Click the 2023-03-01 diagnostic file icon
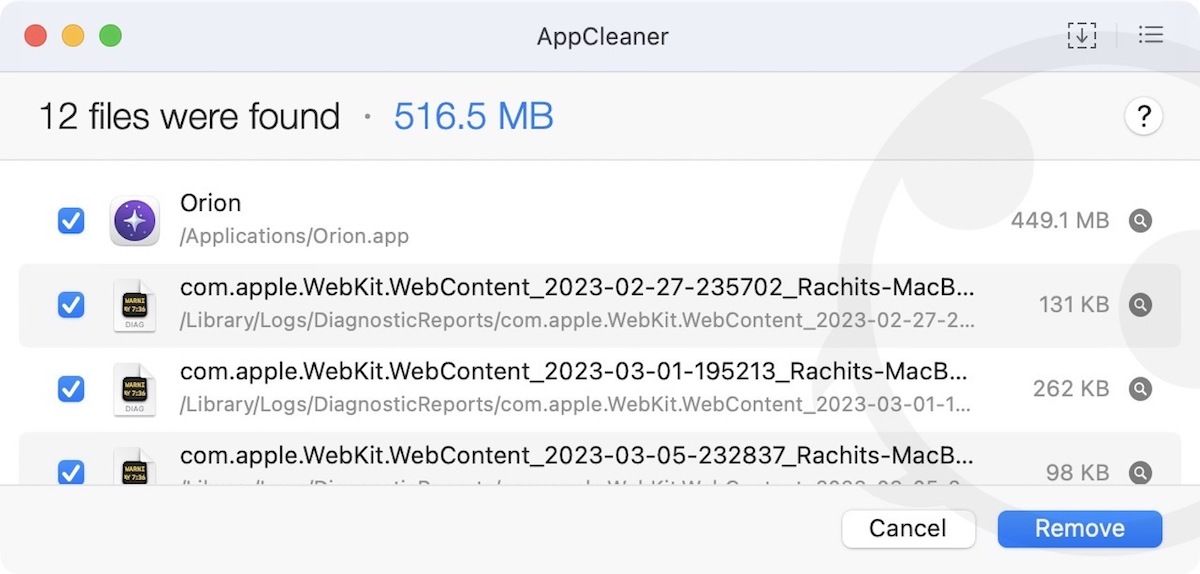 coord(134,388)
